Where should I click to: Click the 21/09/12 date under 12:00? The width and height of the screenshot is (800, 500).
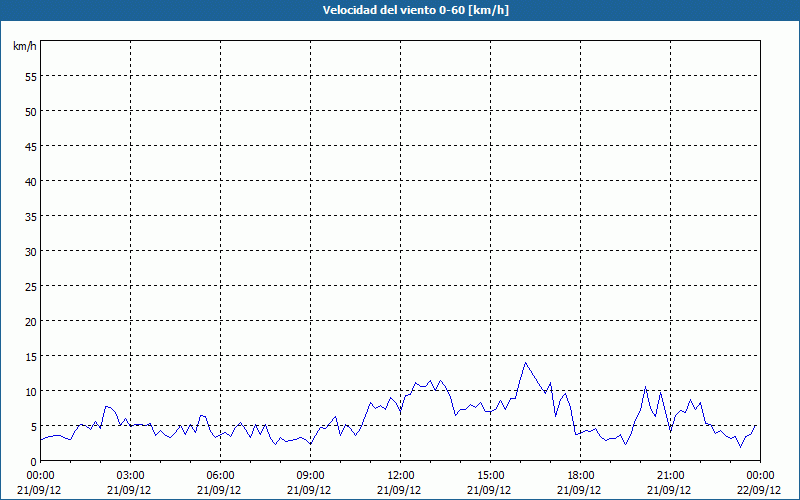point(399,490)
